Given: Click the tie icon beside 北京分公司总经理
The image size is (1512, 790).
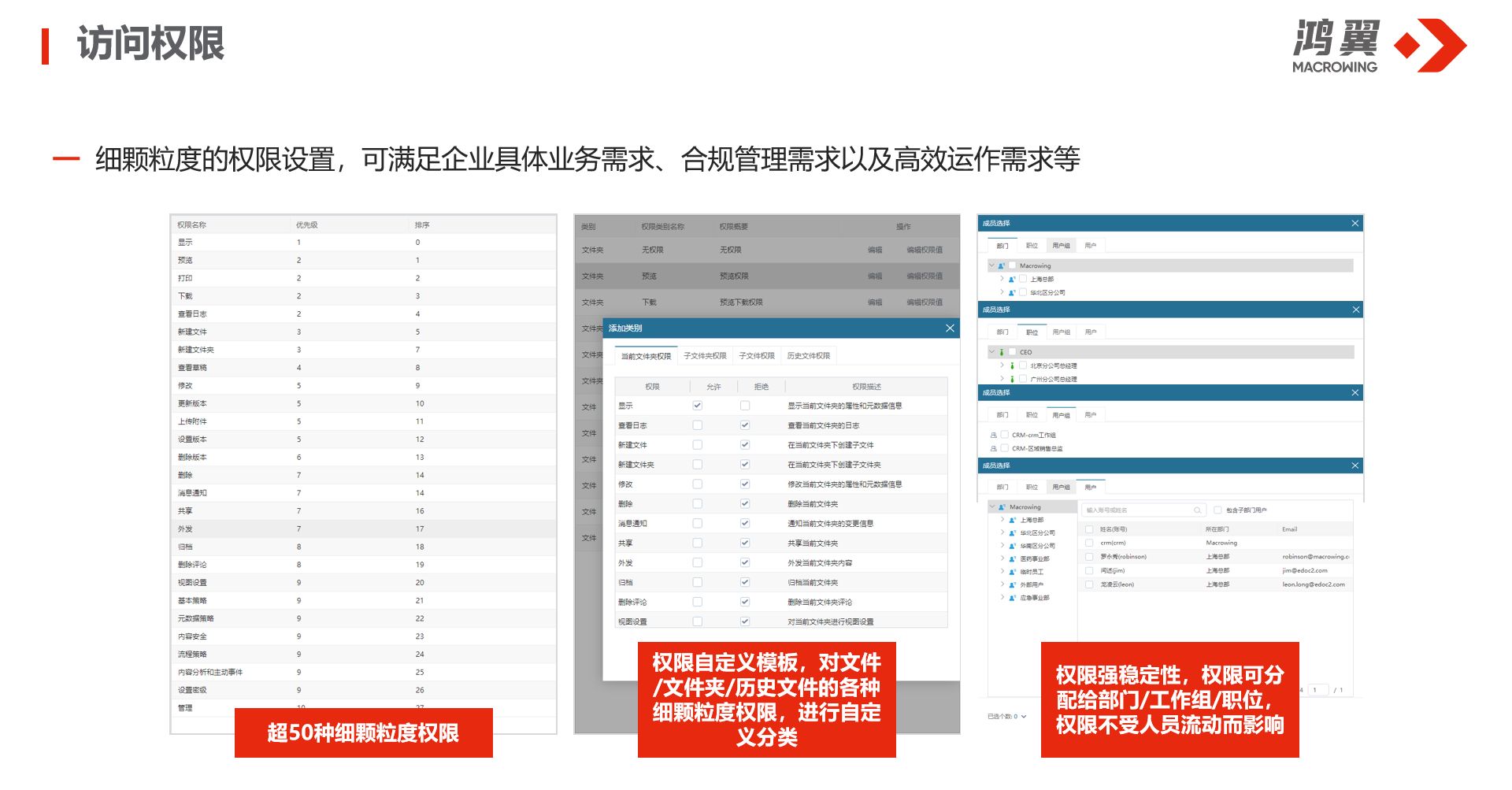Looking at the screenshot, I should pyautogui.click(x=1012, y=365).
